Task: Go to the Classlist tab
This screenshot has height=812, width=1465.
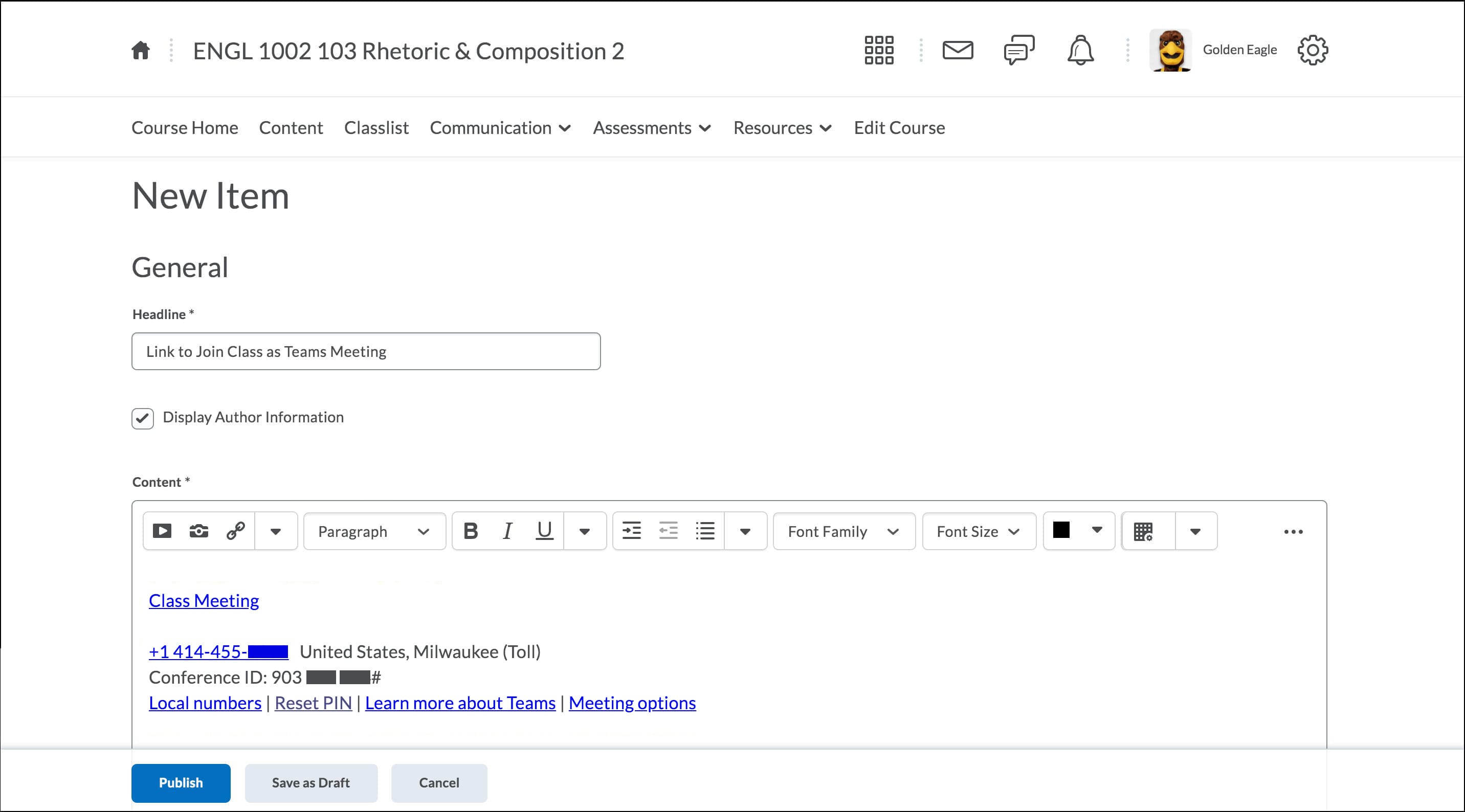Action: 376,128
